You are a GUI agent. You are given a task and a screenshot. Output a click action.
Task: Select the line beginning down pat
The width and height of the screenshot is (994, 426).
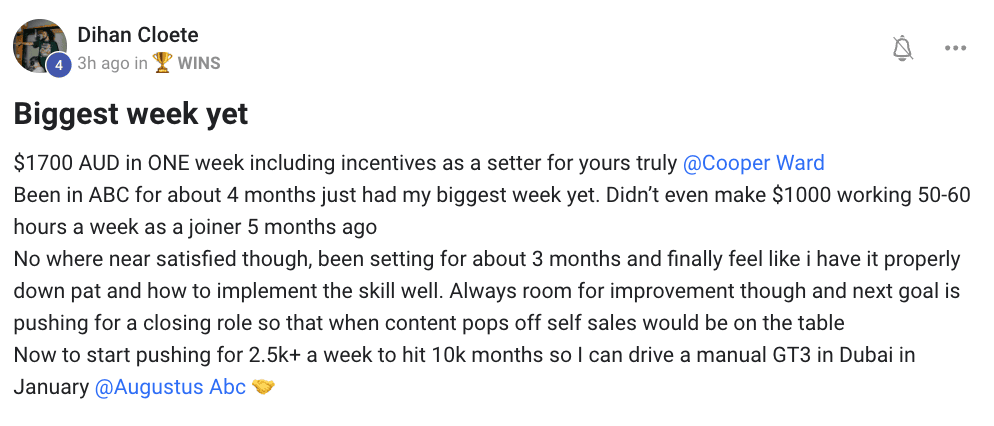coord(487,291)
